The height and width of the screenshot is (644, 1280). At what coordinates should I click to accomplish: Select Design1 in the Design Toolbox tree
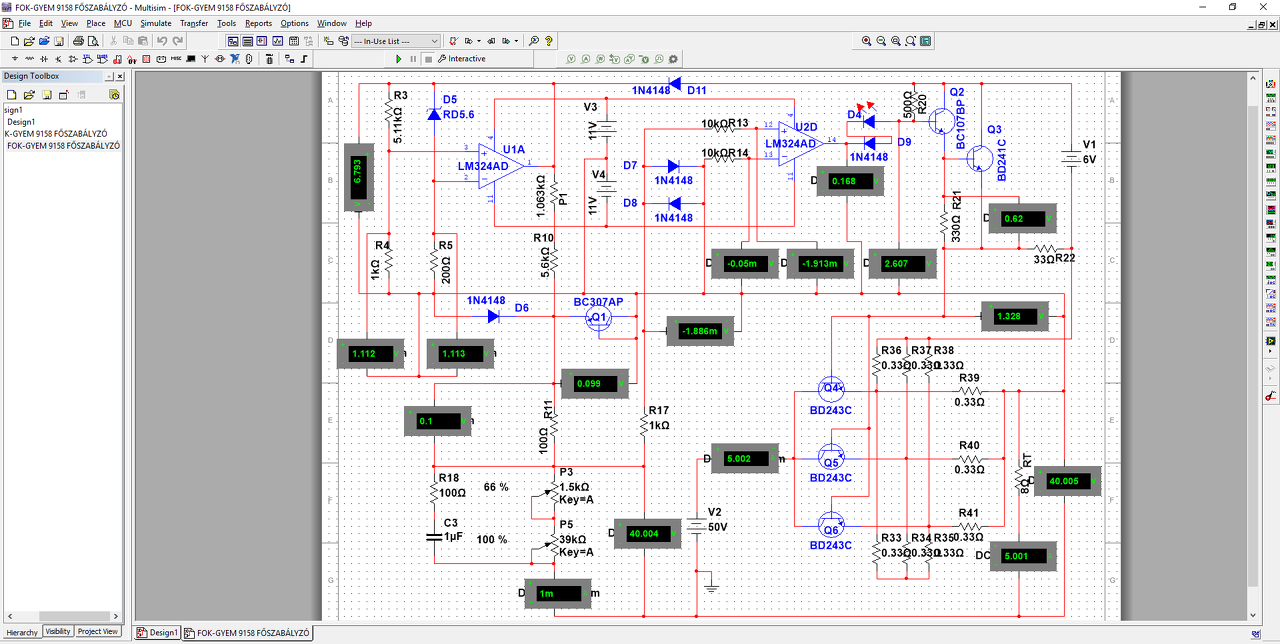coord(21,122)
